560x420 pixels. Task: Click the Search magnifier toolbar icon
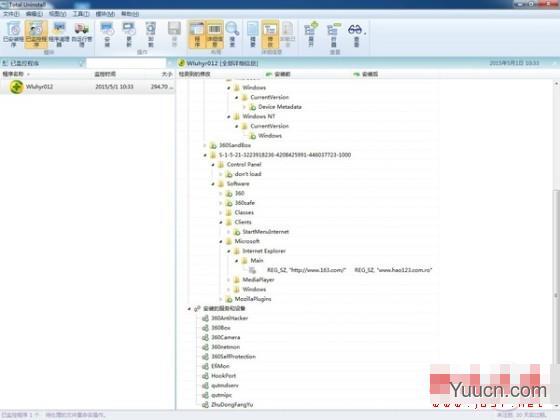click(x=232, y=34)
